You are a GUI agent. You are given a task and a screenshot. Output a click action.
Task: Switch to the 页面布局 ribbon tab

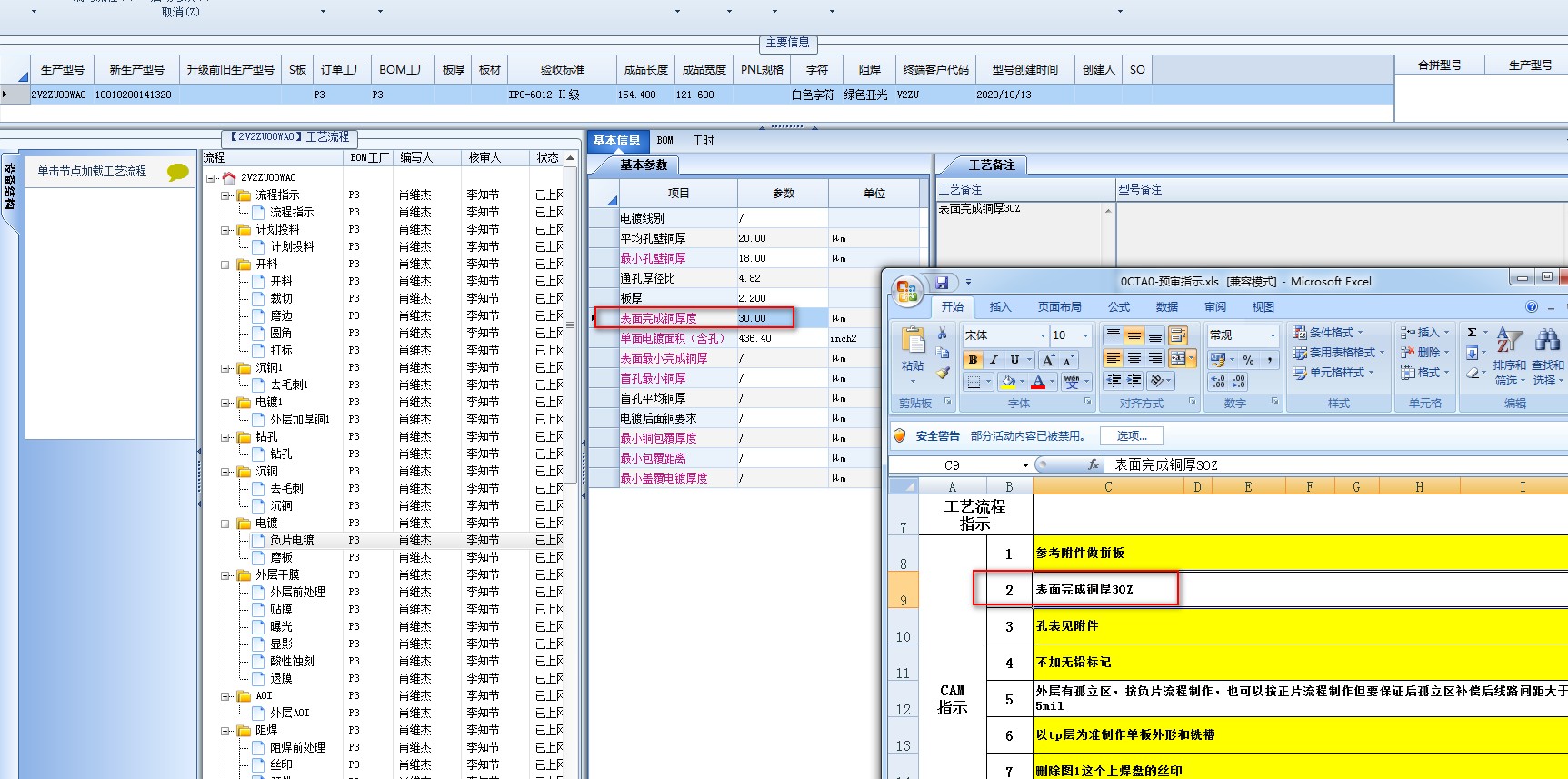[x=1060, y=307]
